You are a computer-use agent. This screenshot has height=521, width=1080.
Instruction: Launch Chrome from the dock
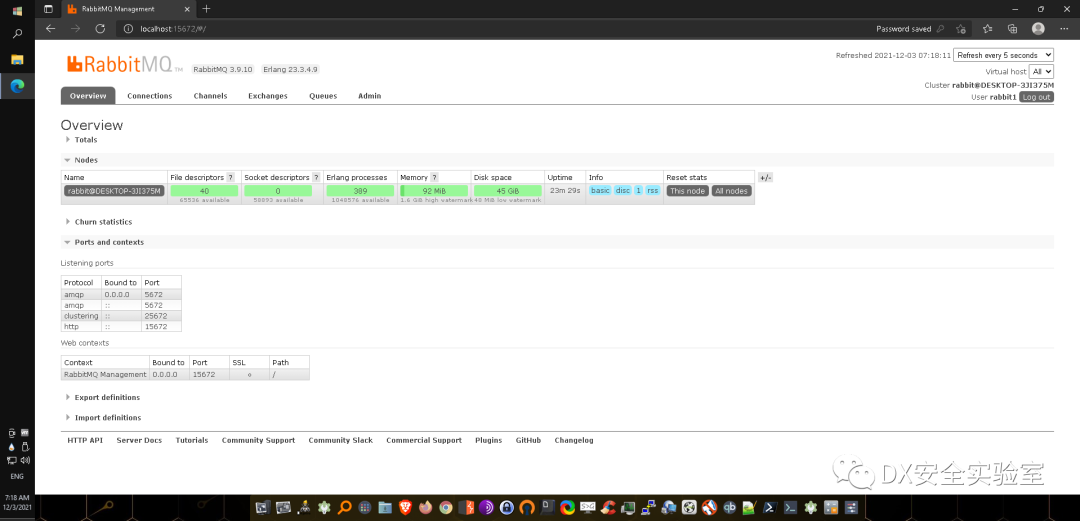pos(446,508)
